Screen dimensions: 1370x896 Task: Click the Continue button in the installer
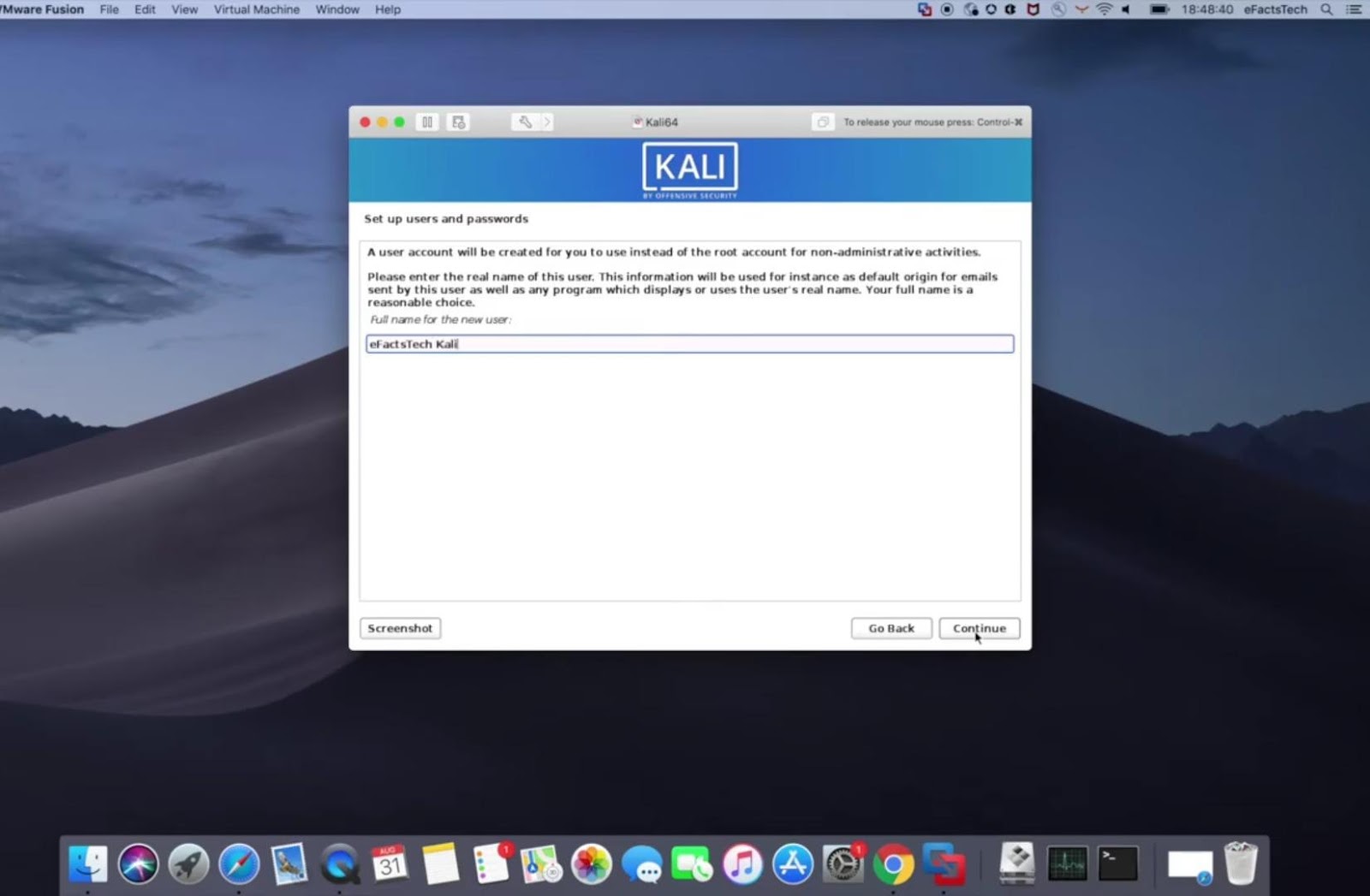[x=980, y=628]
